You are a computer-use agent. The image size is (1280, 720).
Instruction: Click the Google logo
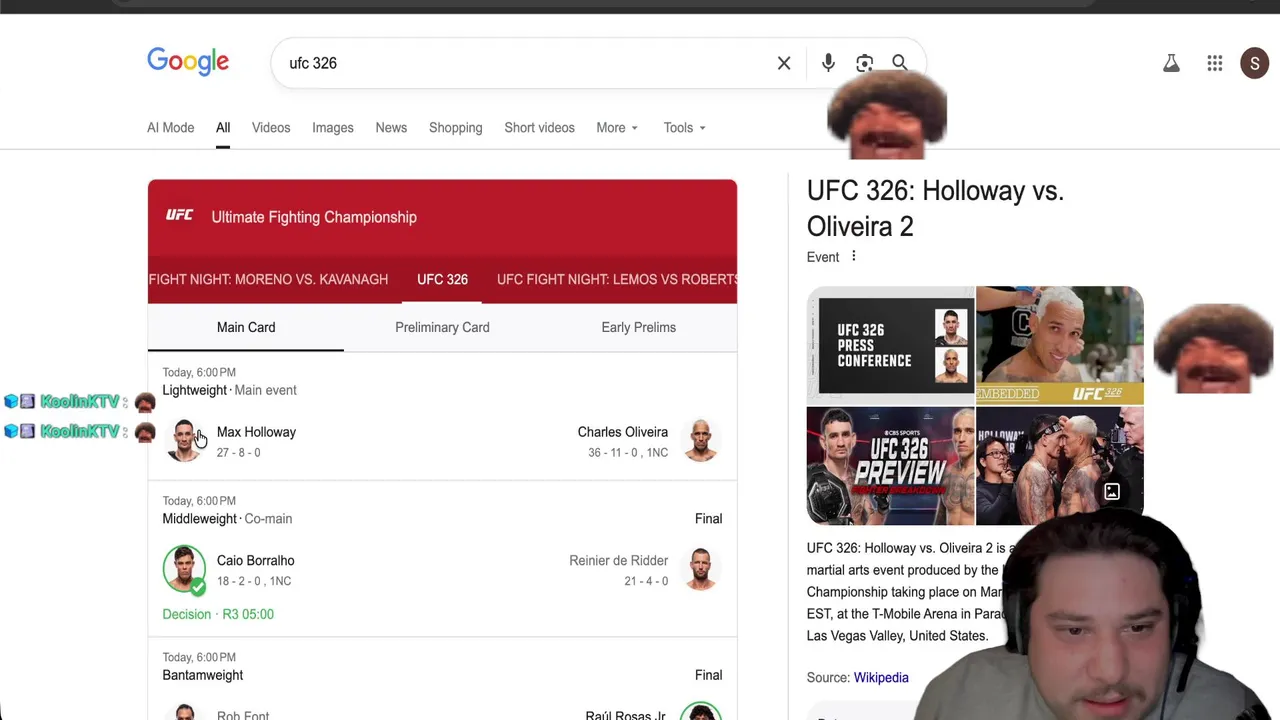click(188, 62)
